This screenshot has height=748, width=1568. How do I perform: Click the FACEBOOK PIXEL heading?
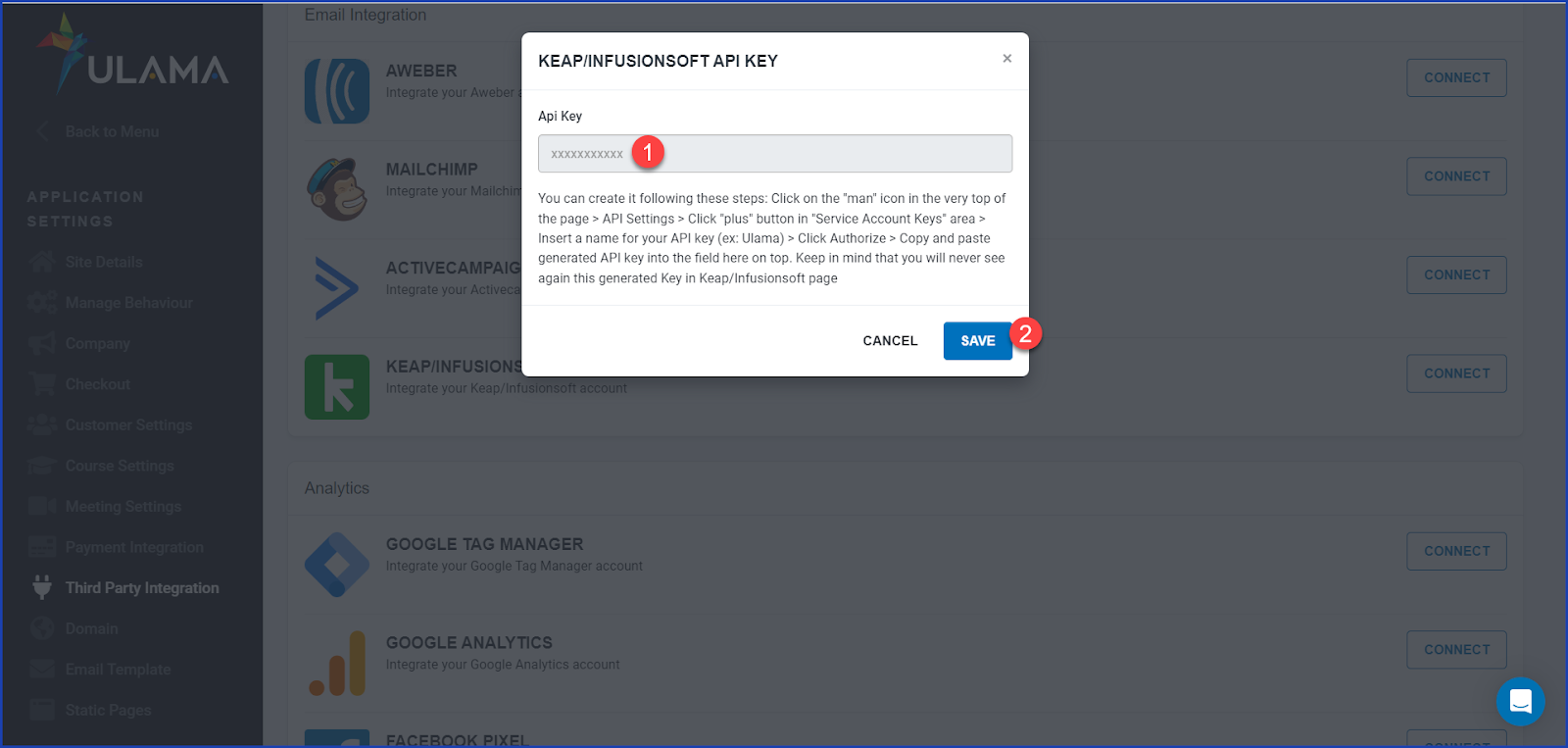[457, 740]
